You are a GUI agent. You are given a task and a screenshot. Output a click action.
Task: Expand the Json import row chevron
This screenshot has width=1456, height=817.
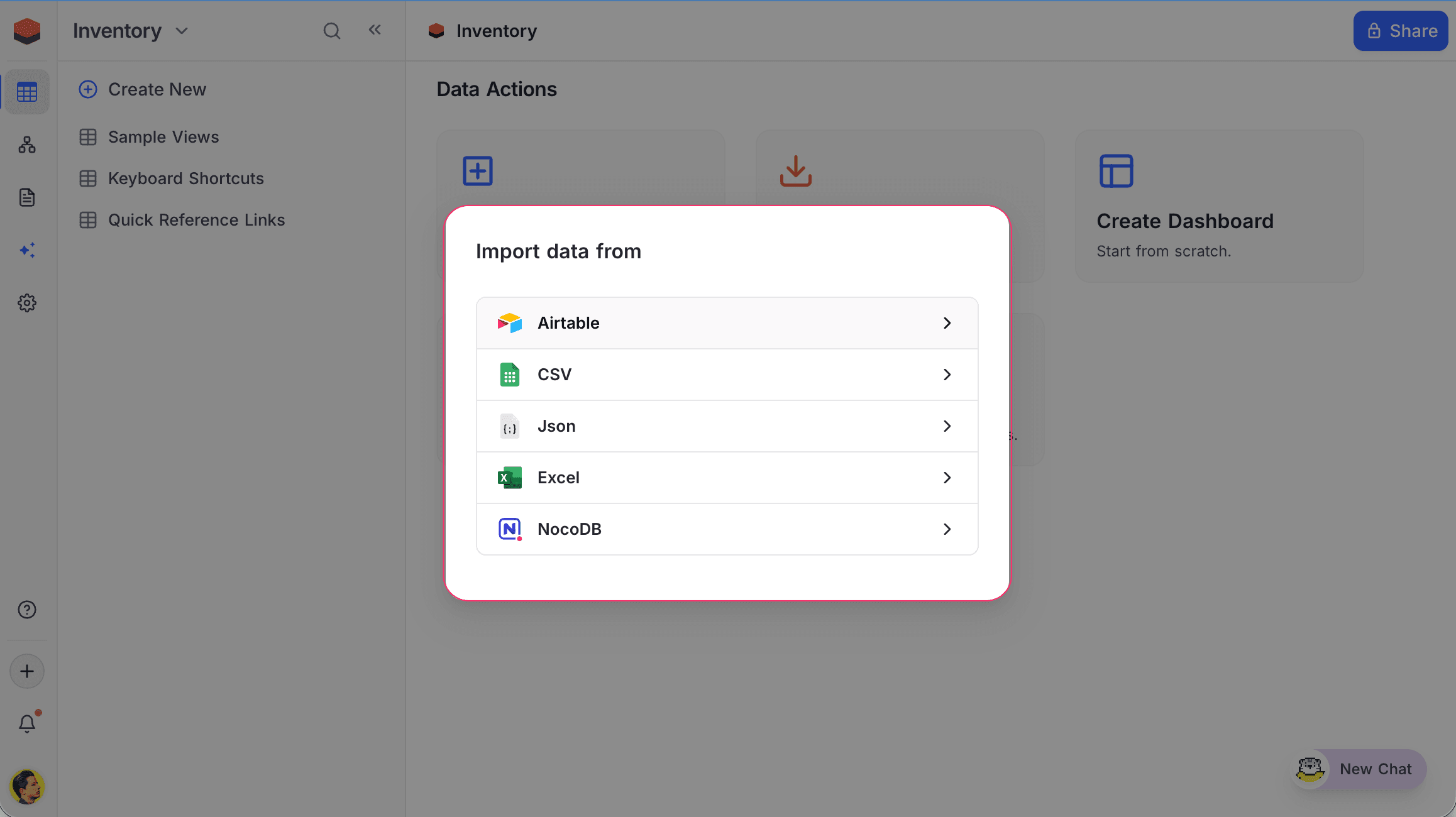[x=947, y=426]
